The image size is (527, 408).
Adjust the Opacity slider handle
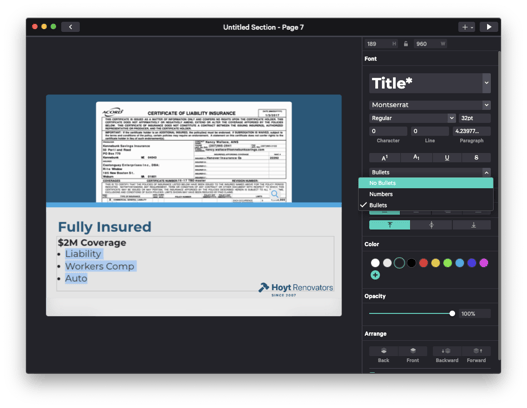point(452,314)
